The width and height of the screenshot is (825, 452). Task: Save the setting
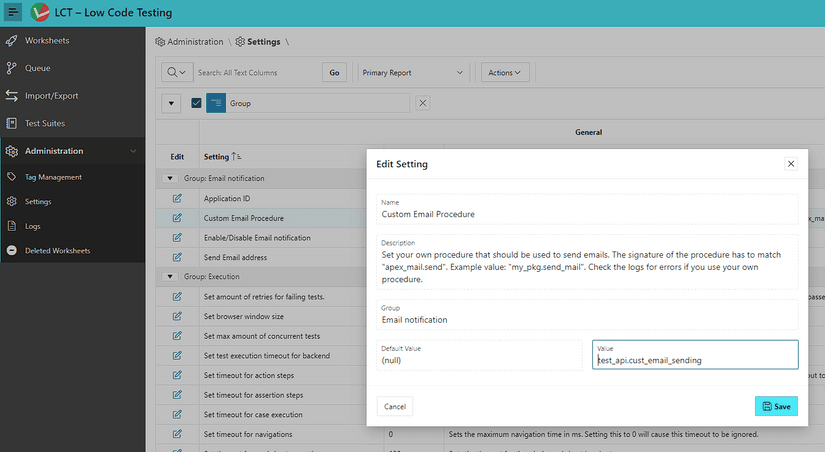[776, 406]
